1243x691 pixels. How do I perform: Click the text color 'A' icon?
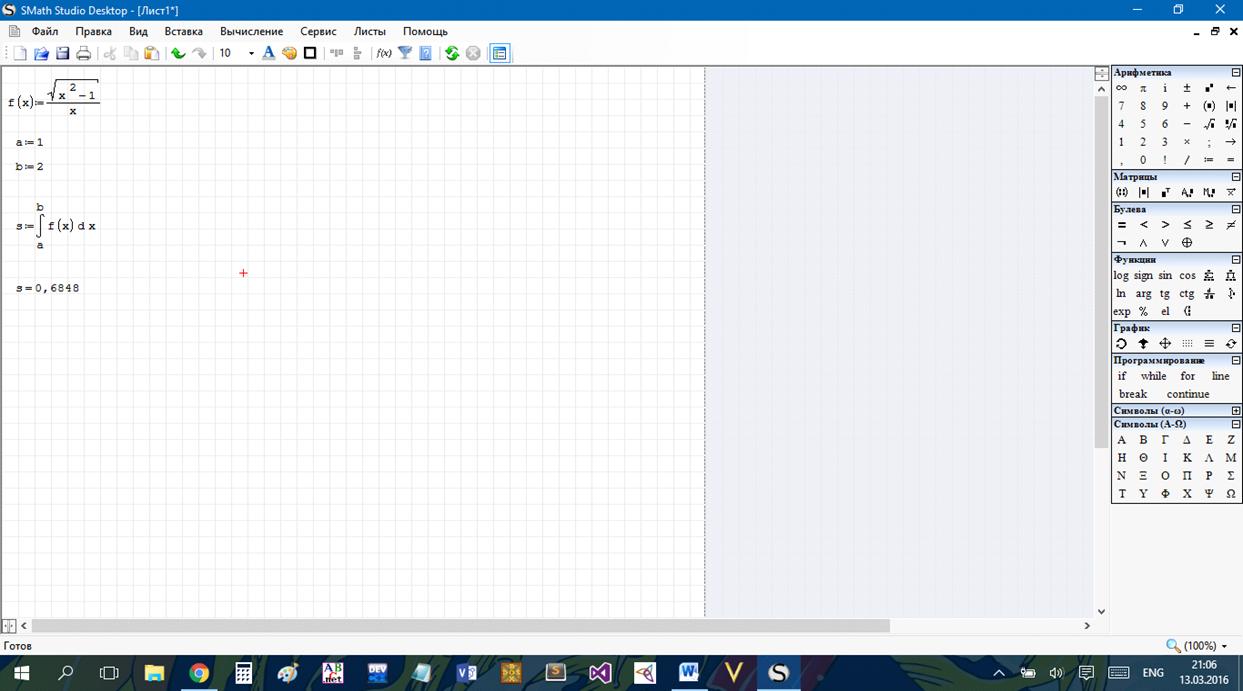pos(268,53)
